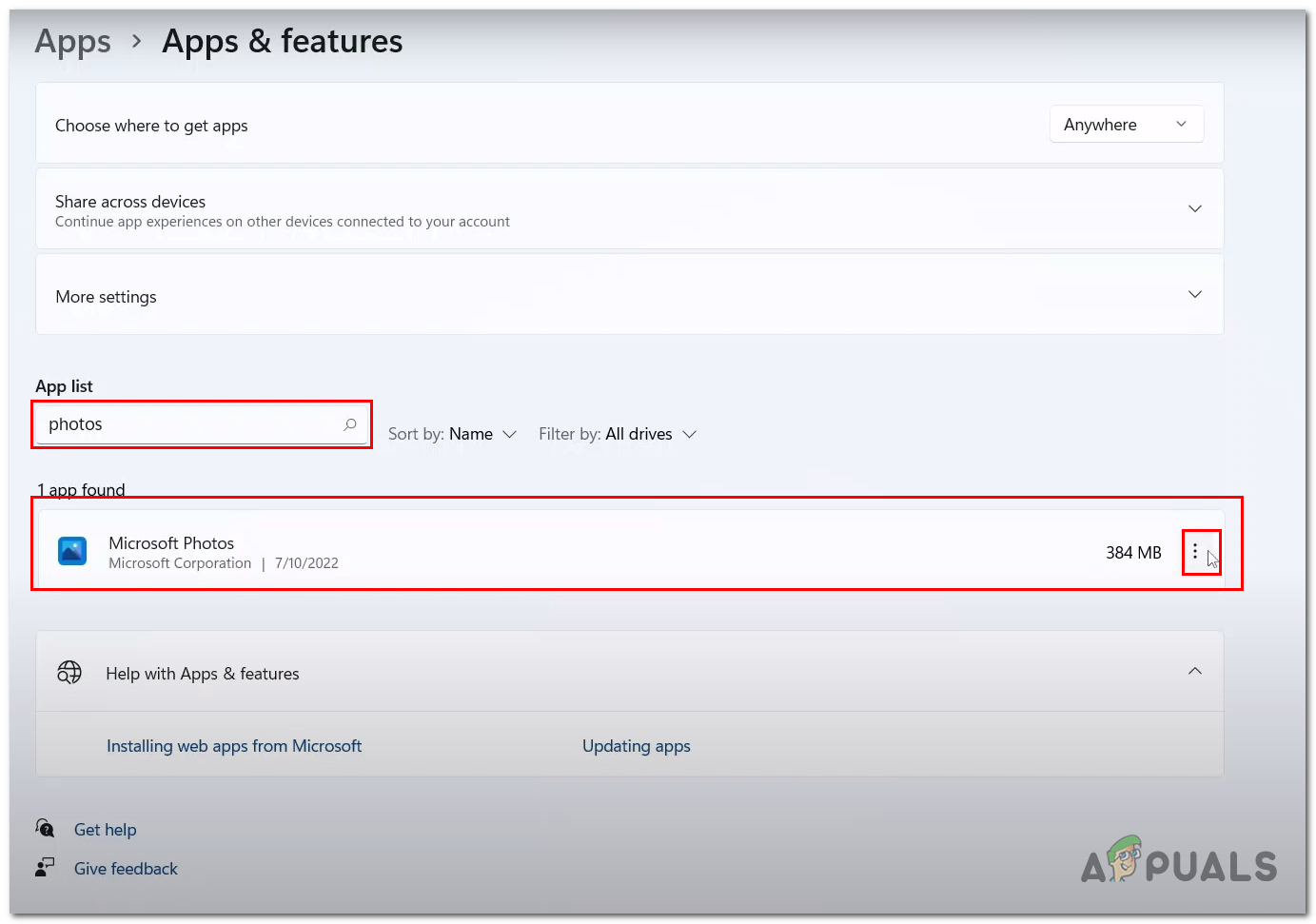Click the Microsoft Photos app icon
Image resolution: width=1316 pixels, height=924 pixels.
tap(72, 551)
